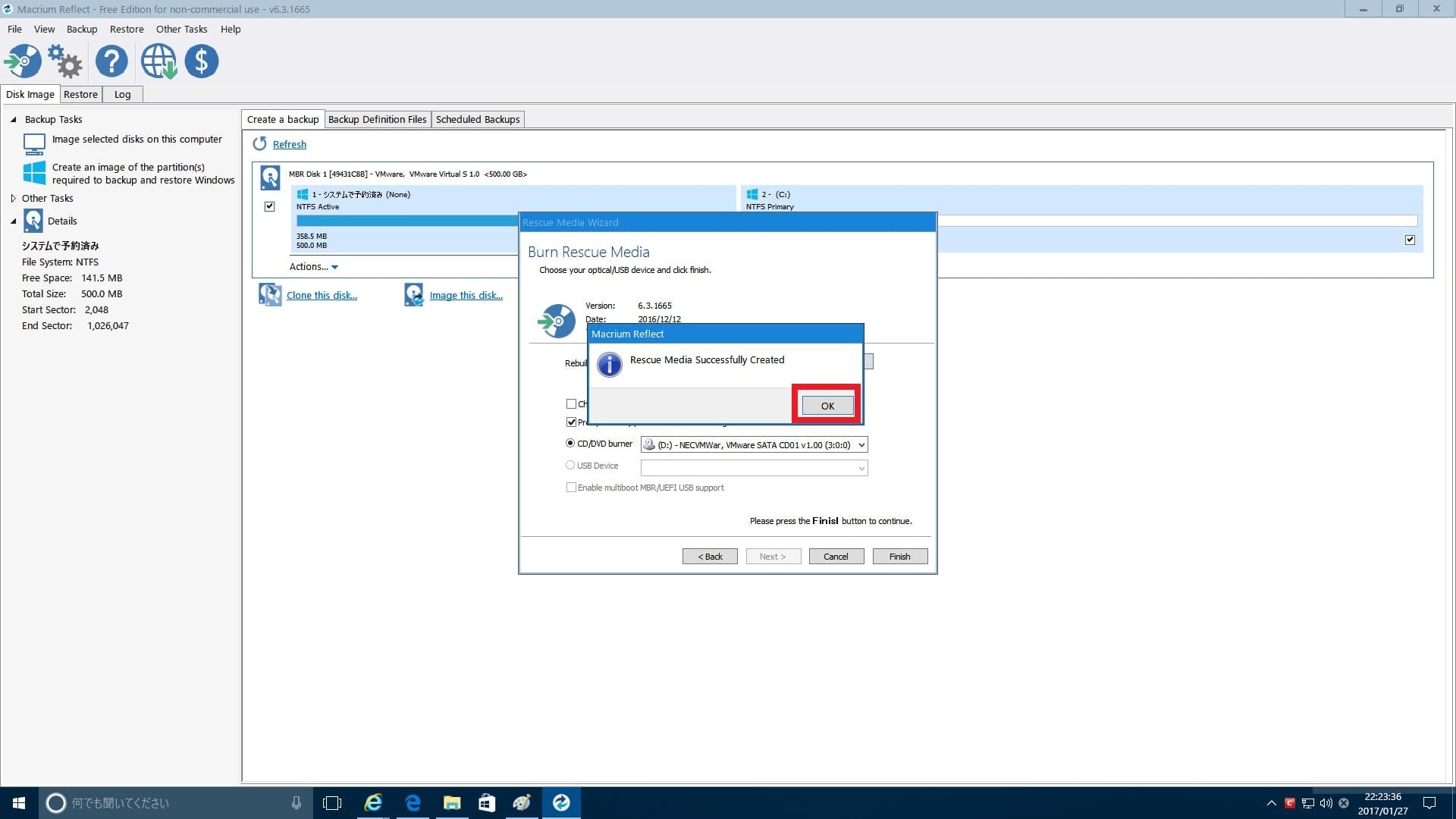This screenshot has width=1456, height=819.
Task: Click the < Back button in the wizard
Action: (x=710, y=557)
